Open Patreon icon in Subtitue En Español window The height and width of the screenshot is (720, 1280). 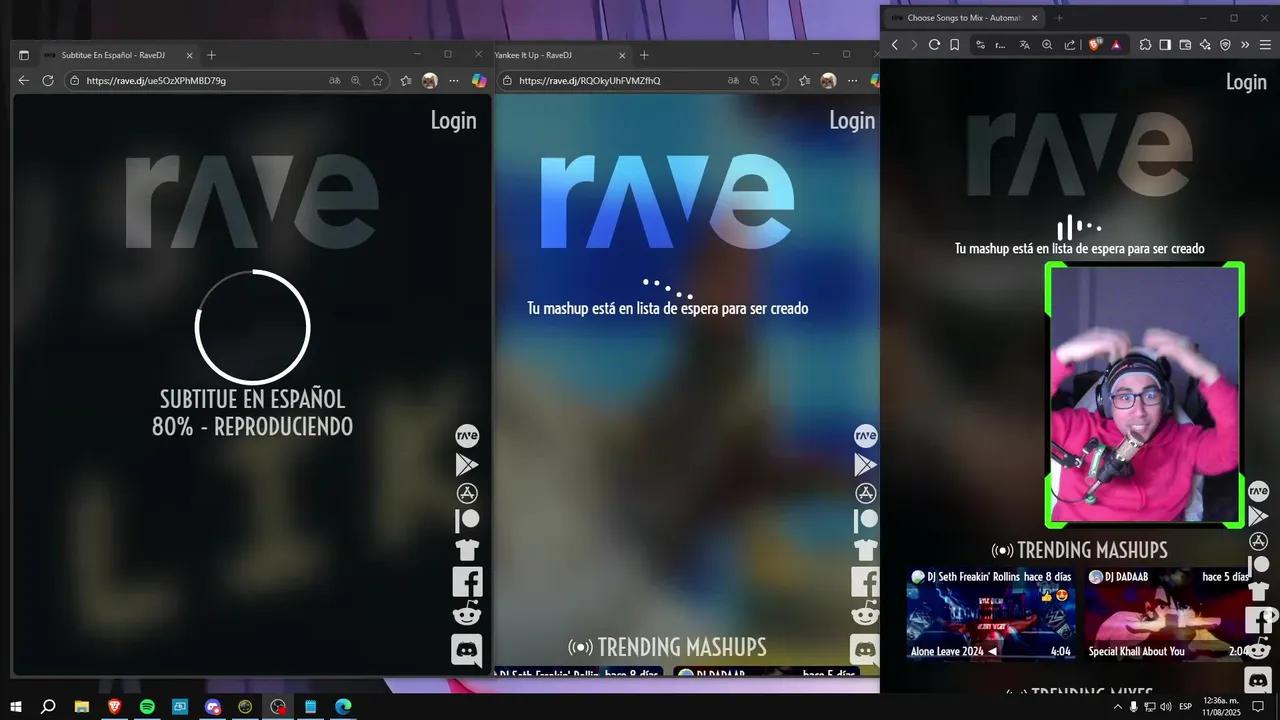(x=467, y=521)
